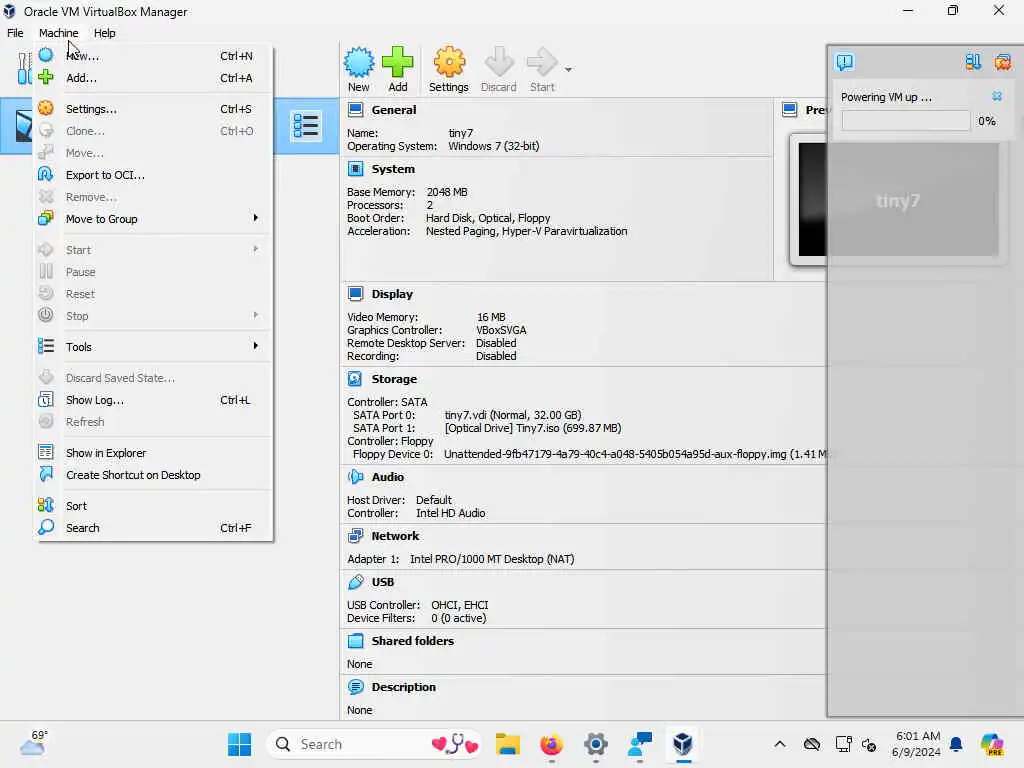Choose Sort in the Machine menu
1024x768 pixels.
[153, 505]
